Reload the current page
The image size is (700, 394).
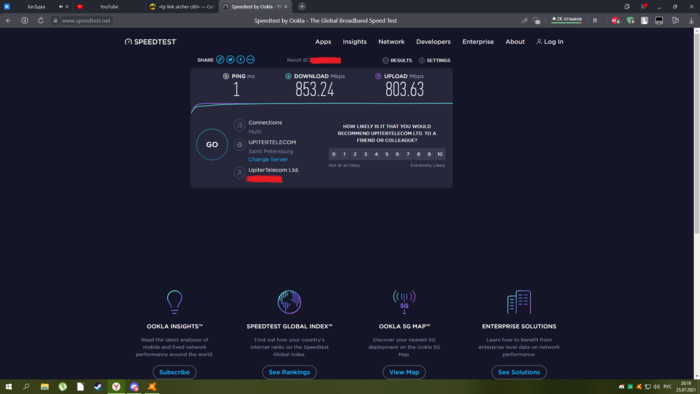coord(41,21)
